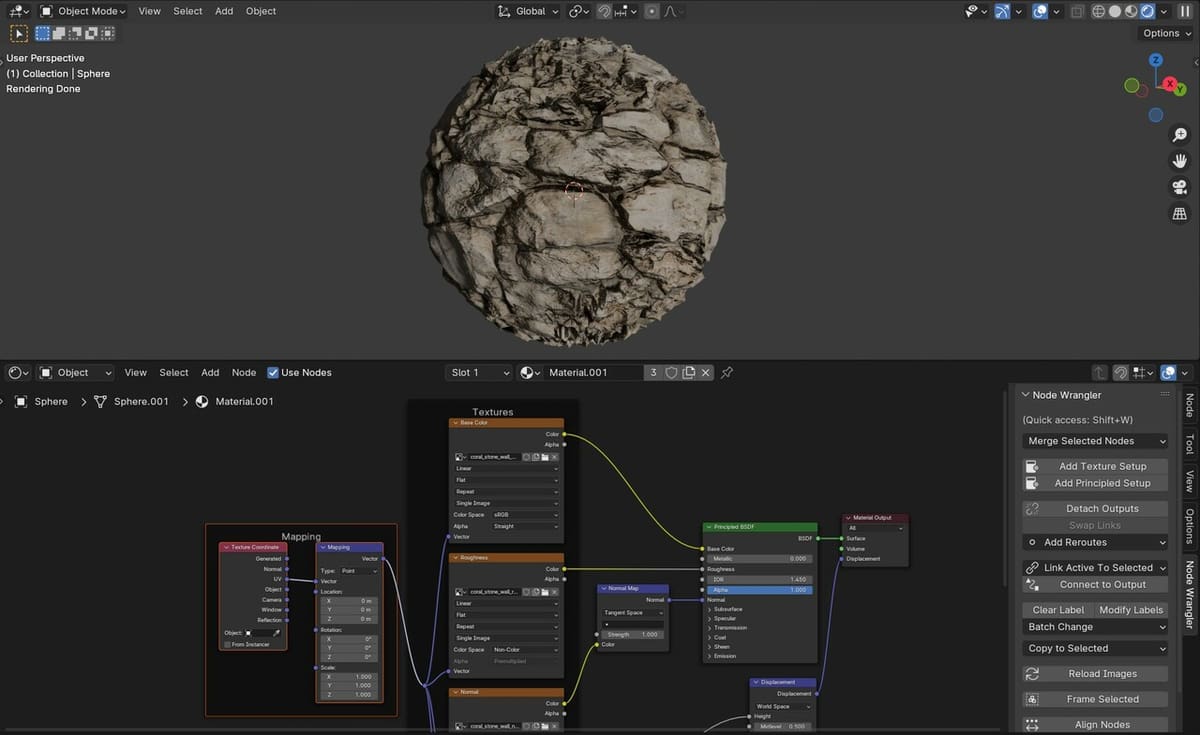Adjust the Alpha slider in Principled BSDF

(760, 590)
